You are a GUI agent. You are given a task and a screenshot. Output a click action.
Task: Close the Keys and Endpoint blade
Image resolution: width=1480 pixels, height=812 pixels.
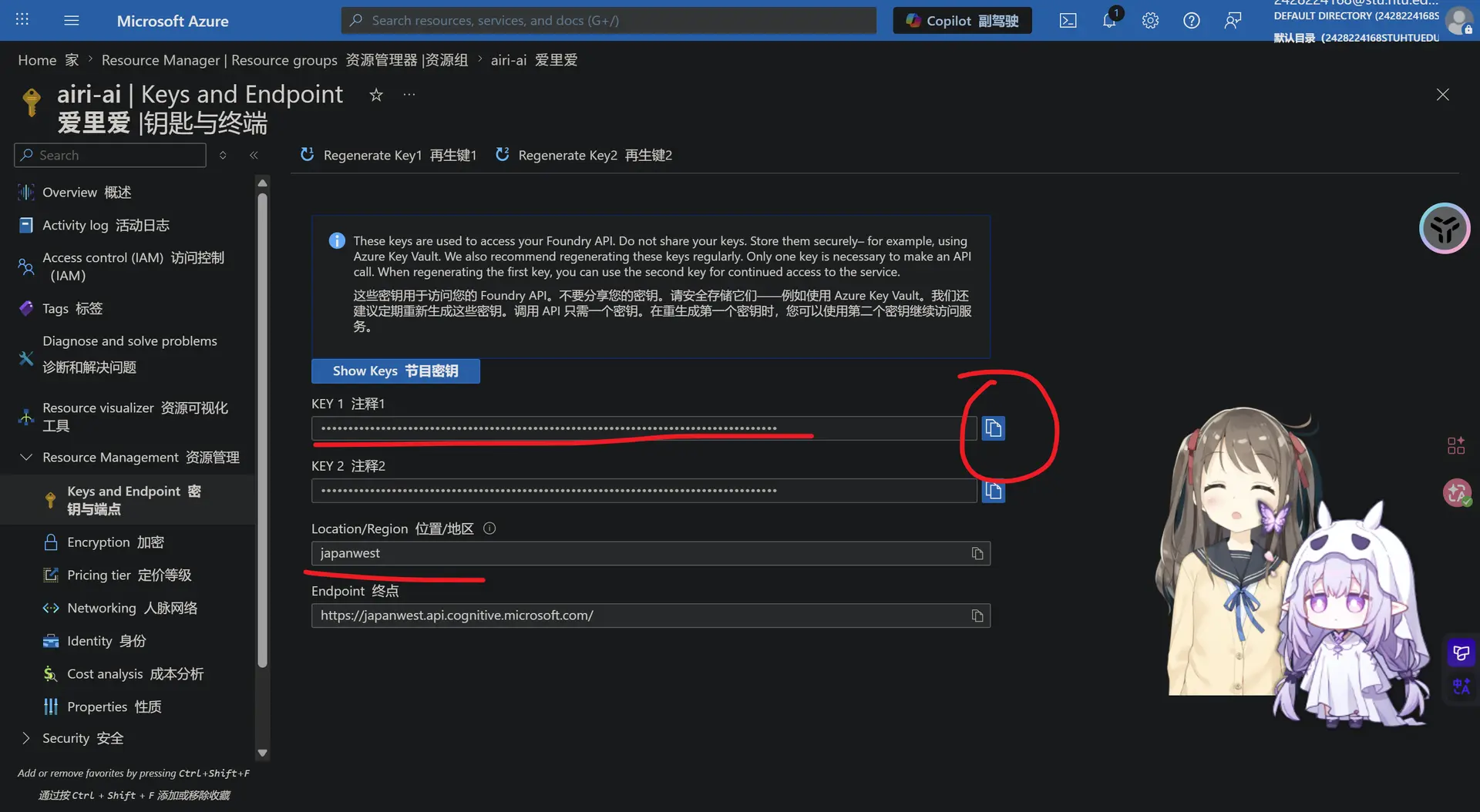(x=1443, y=95)
